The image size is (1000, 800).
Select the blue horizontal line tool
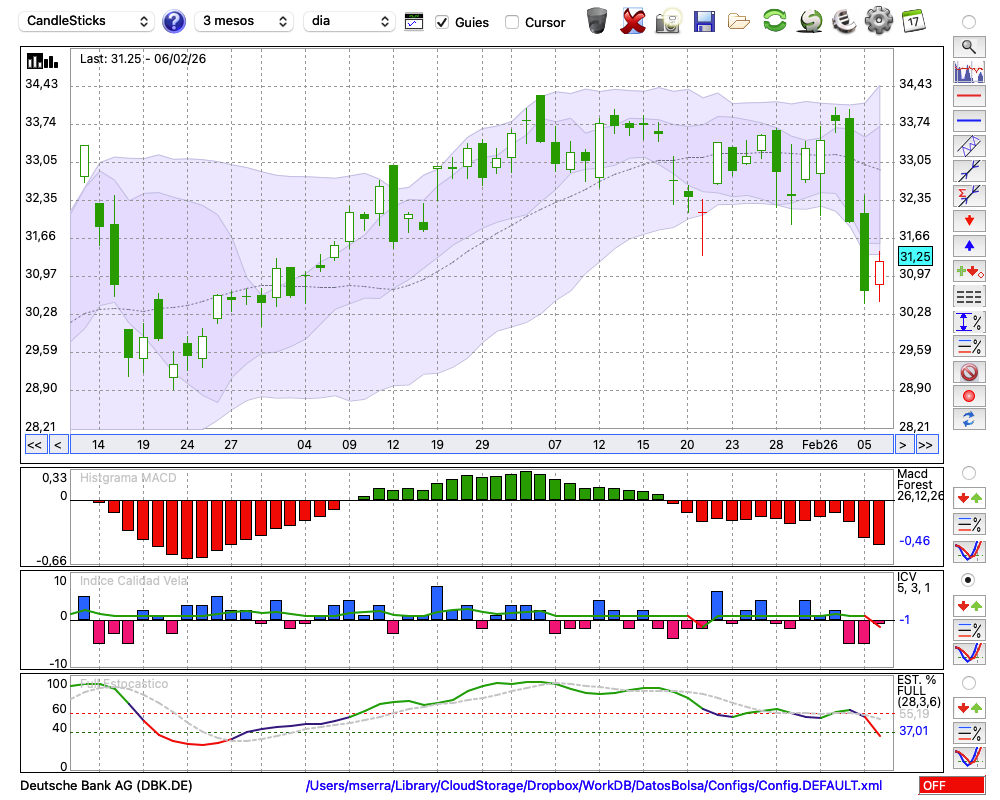click(969, 121)
